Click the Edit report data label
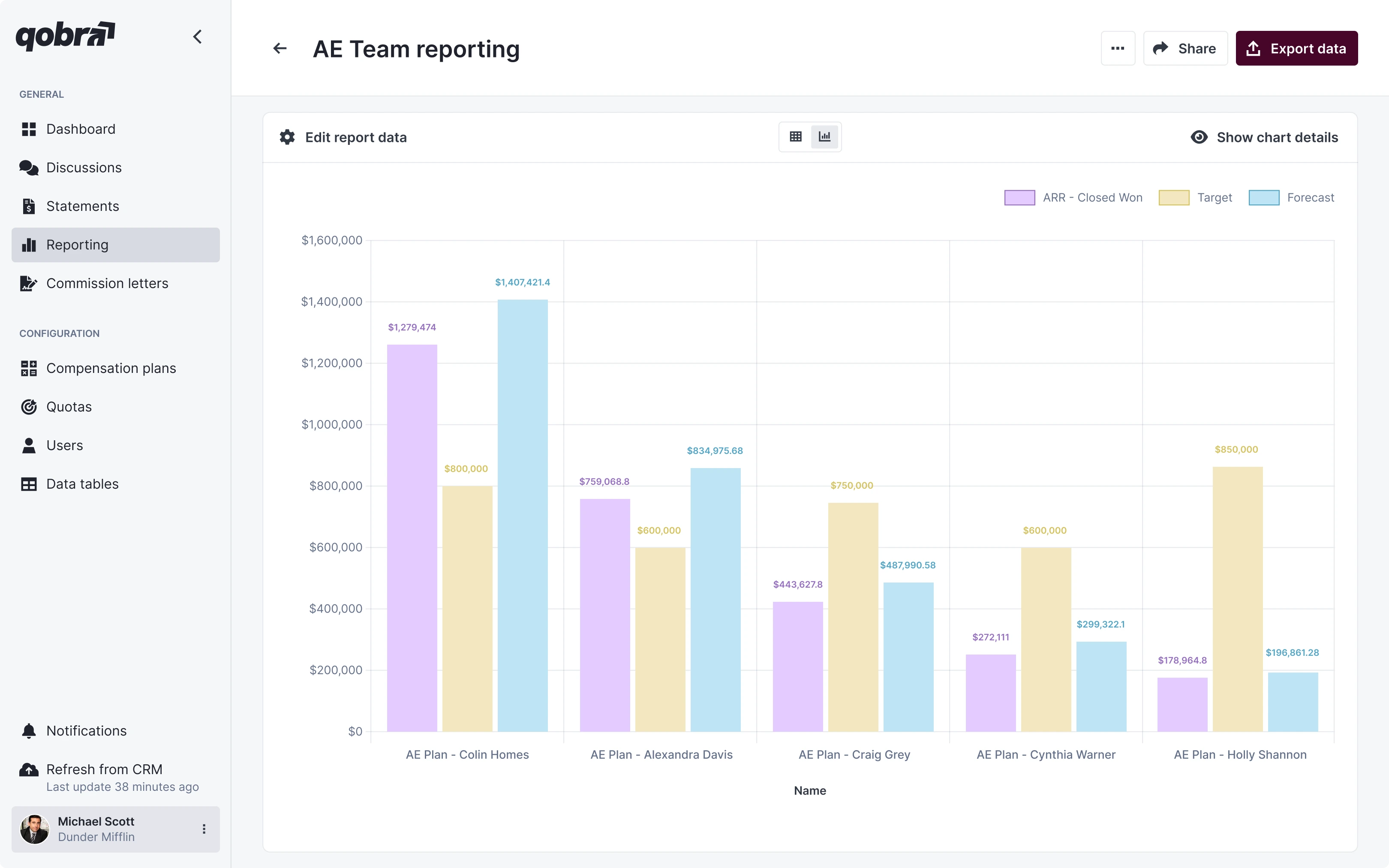Screen dimensions: 1389x868 point(356,137)
